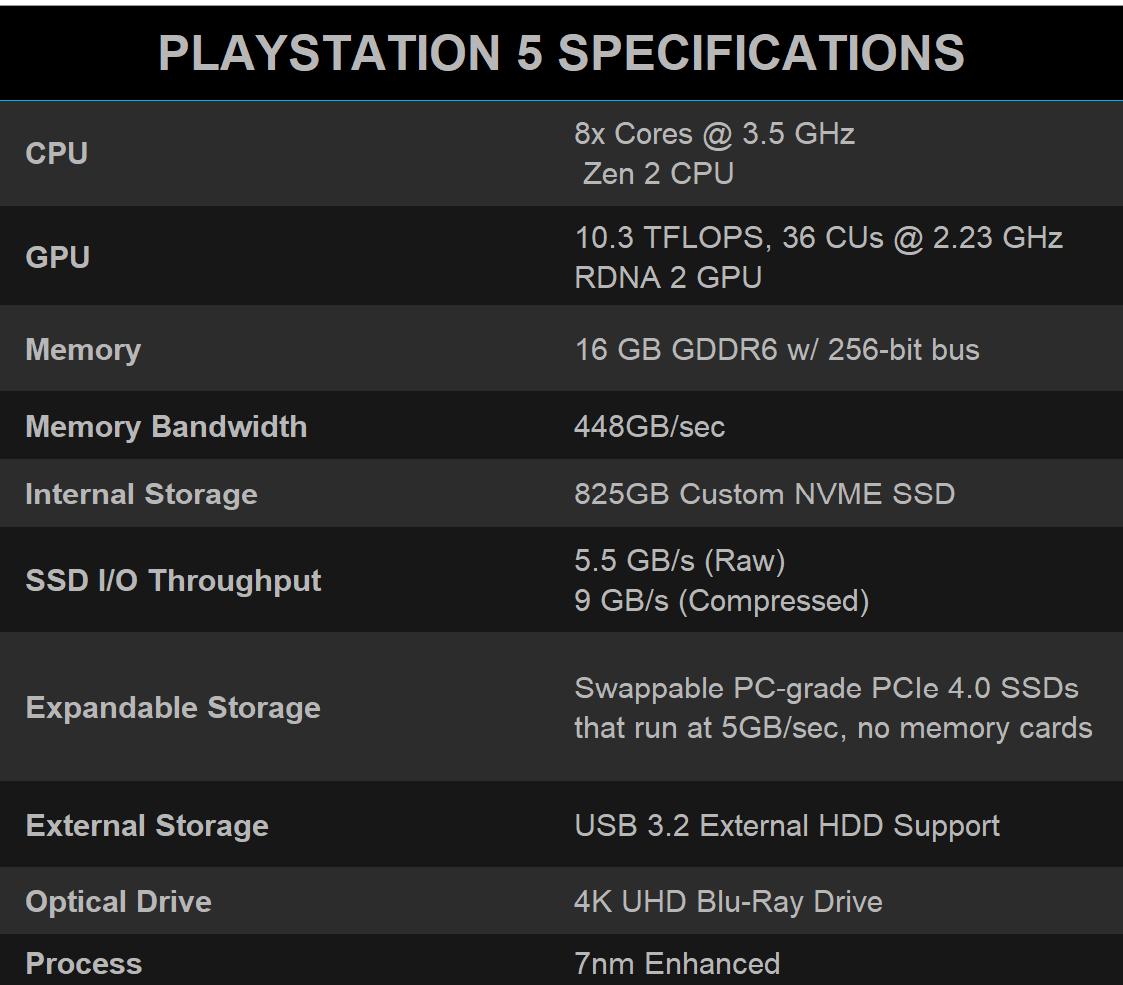This screenshot has height=985, width=1123.
Task: Click the 16 GB GDDR6 value
Action: pos(776,350)
